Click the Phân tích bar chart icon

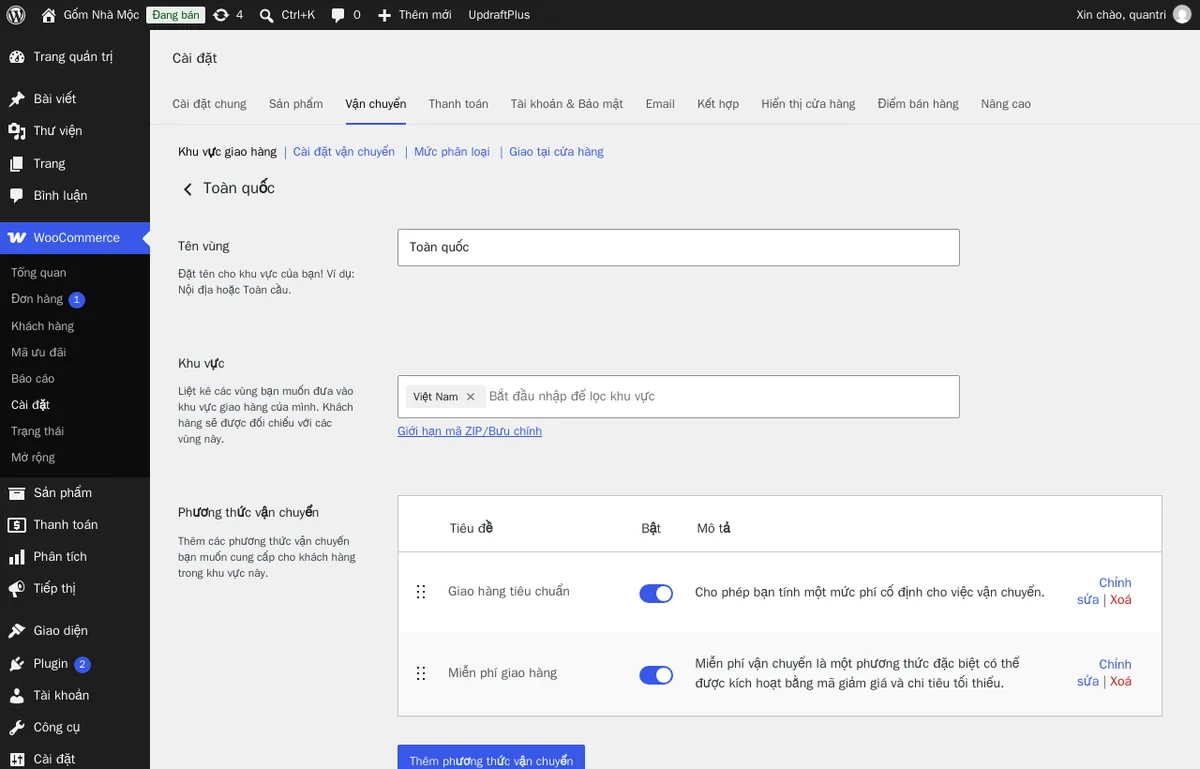[x=17, y=557]
